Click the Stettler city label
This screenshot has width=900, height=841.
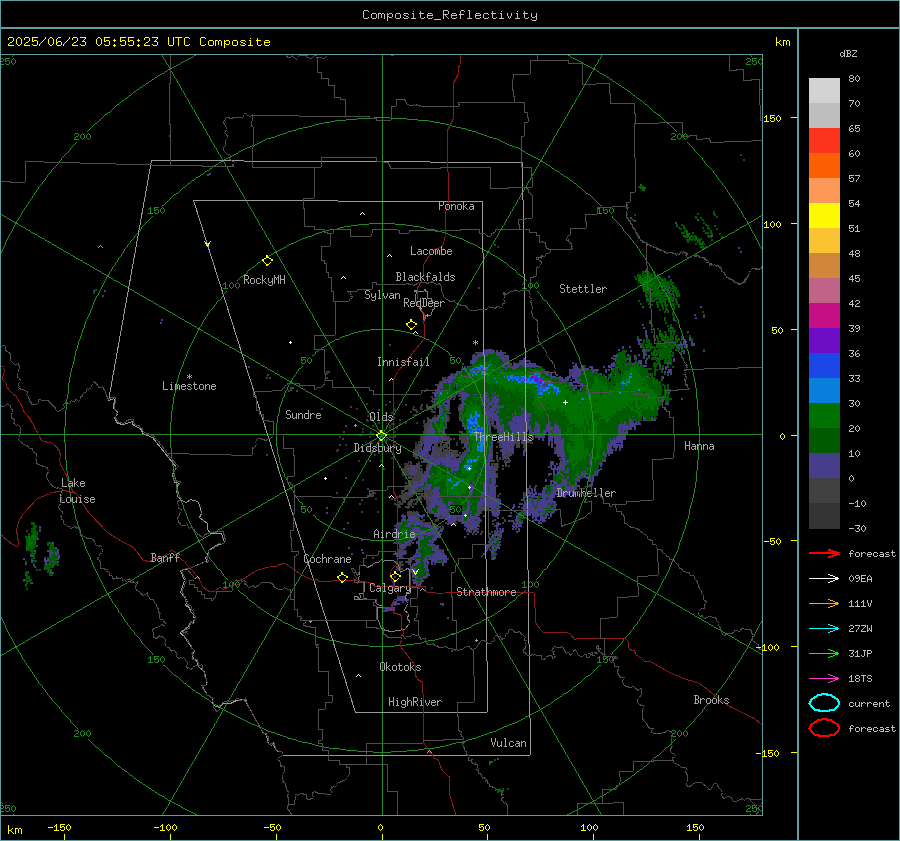click(x=583, y=289)
